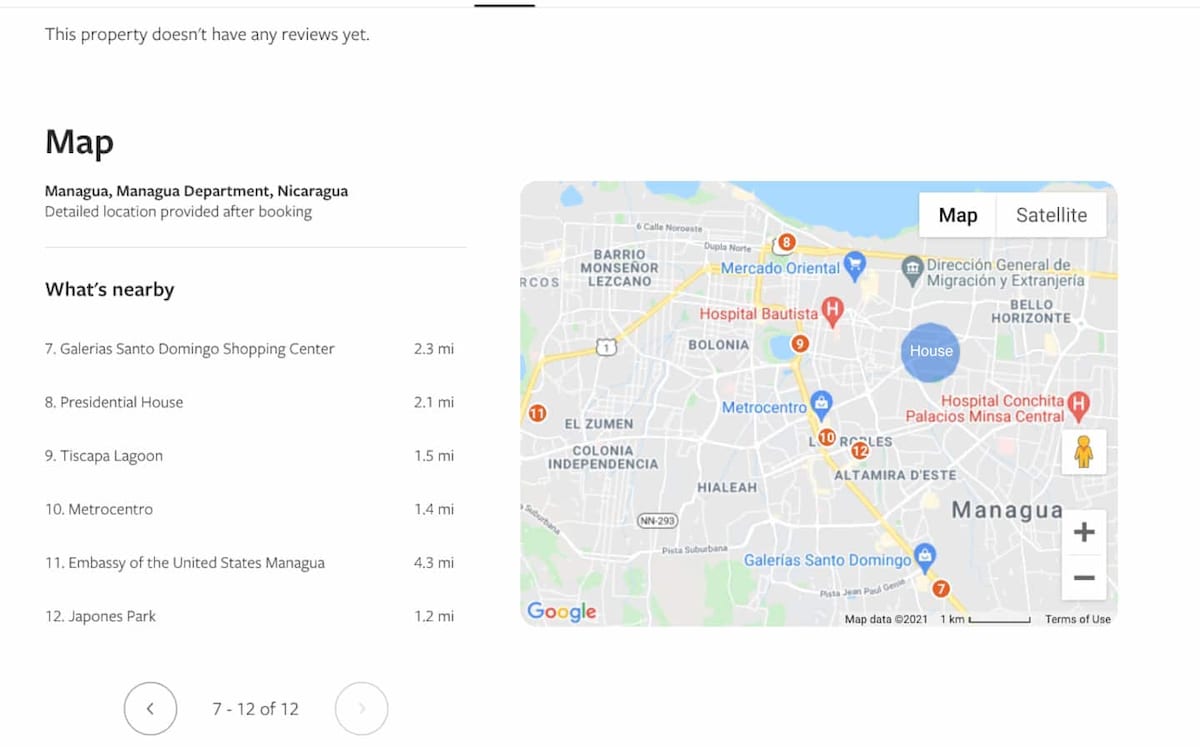This screenshot has height=747, width=1200.
Task: Select the Galerías Santo Domingo map pin
Action: pyautogui.click(x=926, y=555)
